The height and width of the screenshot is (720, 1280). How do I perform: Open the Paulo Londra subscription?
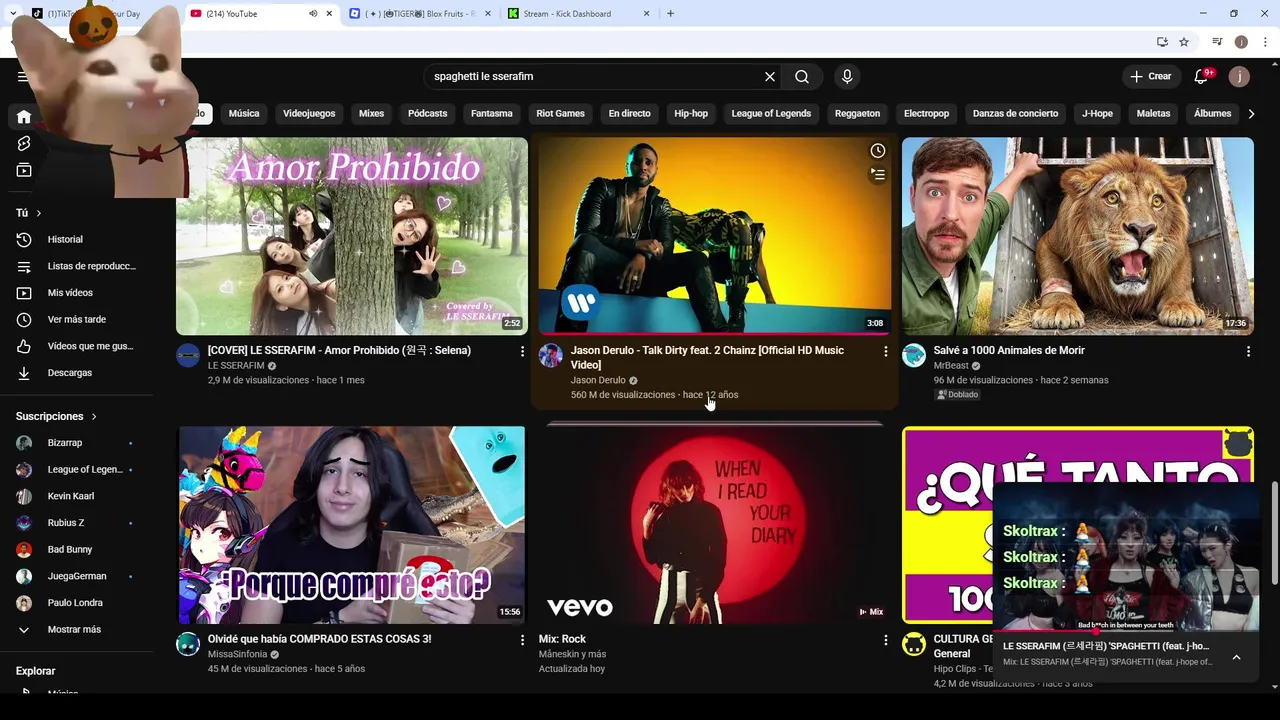(x=76, y=603)
